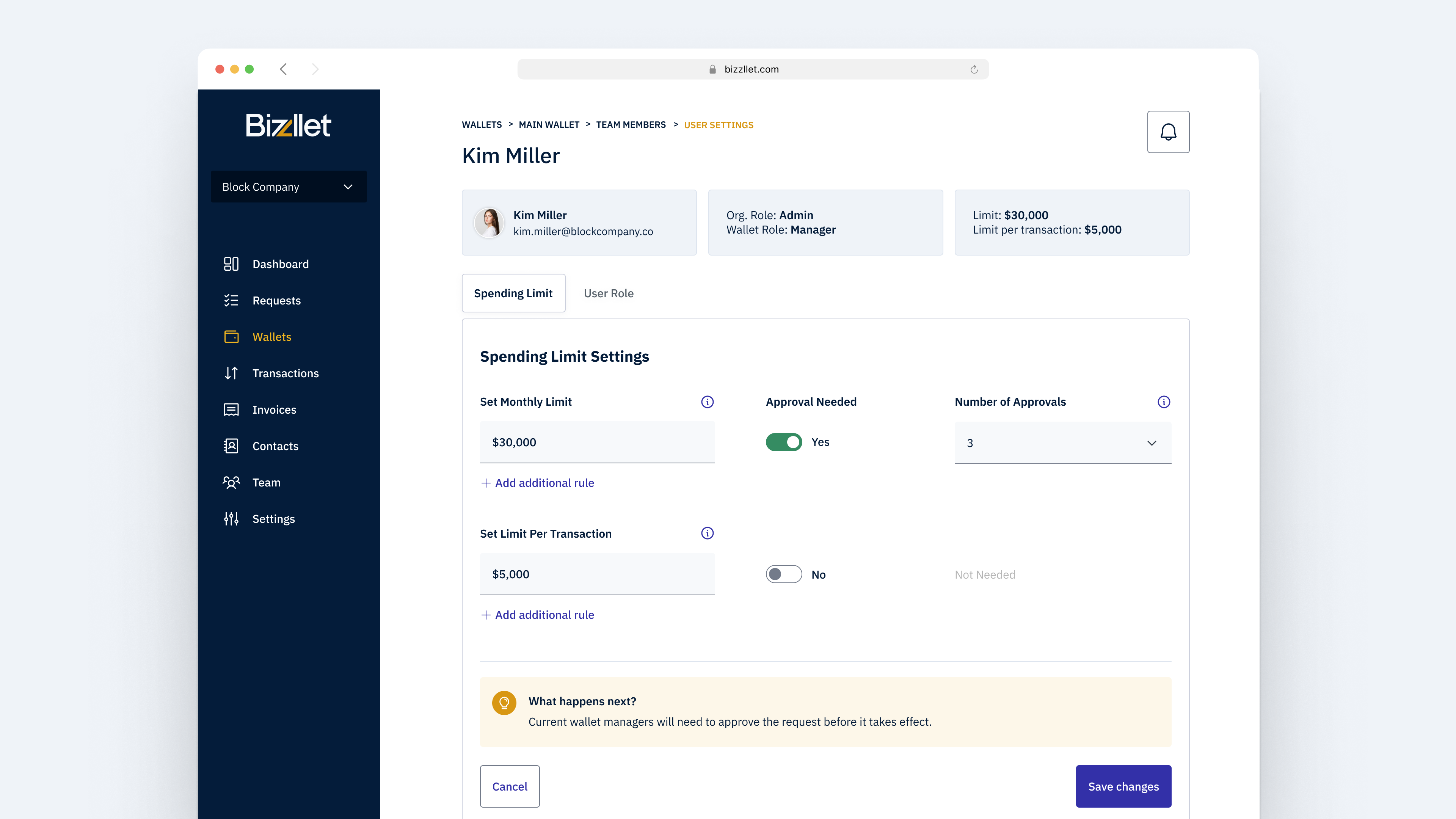Screen dimensions: 1456x819
Task: Open the Block Company selector
Action: [x=288, y=187]
